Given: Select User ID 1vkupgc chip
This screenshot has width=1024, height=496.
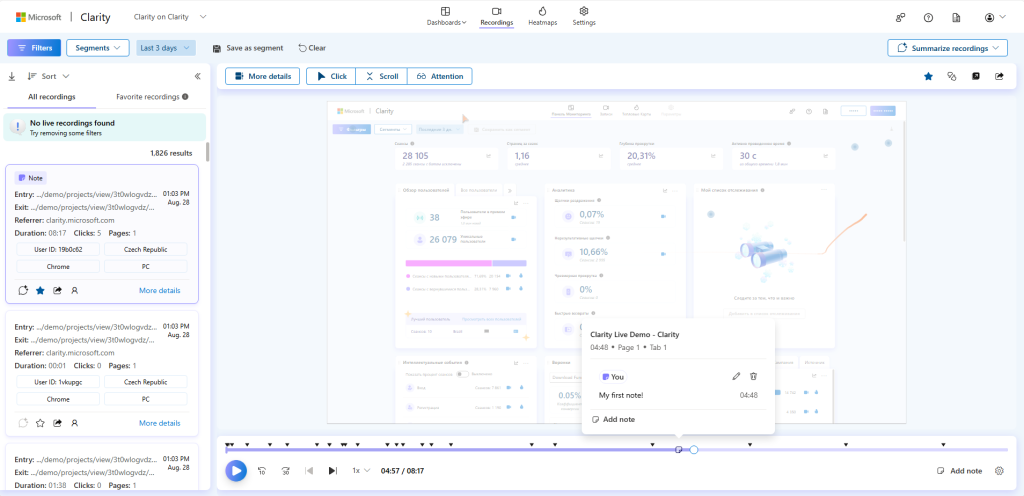Looking at the screenshot, I should pos(58,381).
